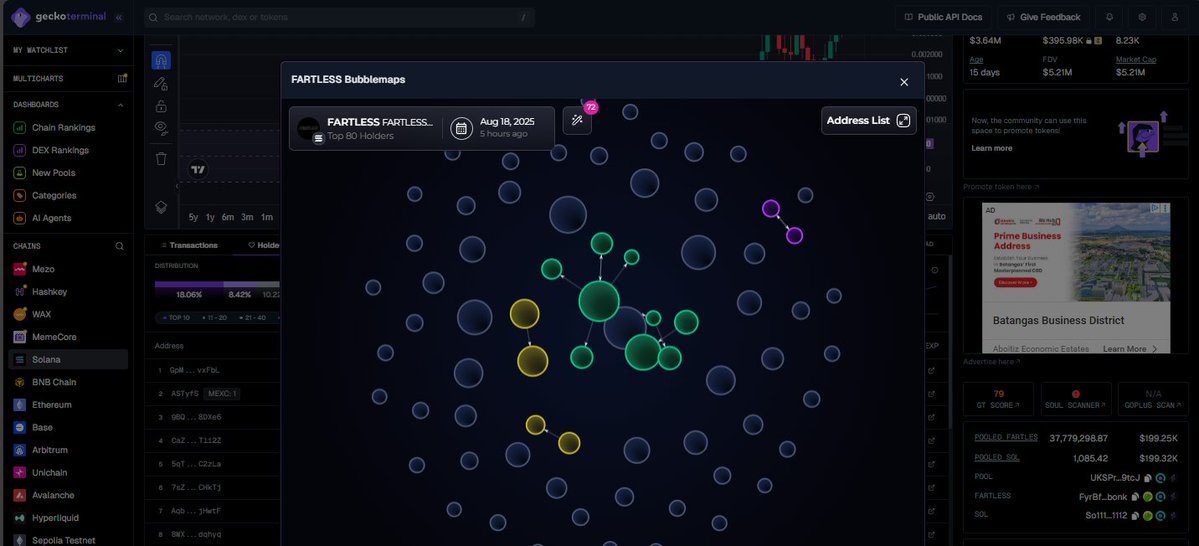The height and width of the screenshot is (546, 1199).
Task: Click the calendar icon in Bubblemaps
Action: click(461, 128)
